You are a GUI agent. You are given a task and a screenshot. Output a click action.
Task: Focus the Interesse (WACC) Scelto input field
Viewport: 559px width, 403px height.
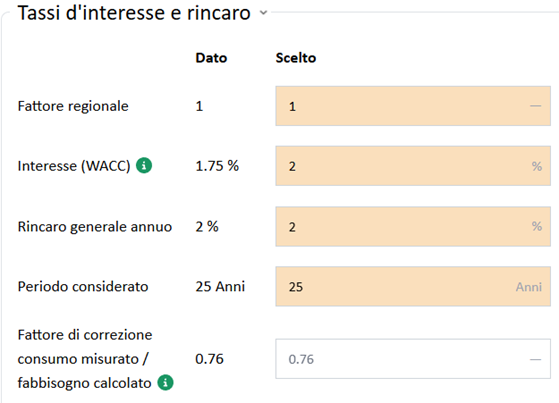413,166
